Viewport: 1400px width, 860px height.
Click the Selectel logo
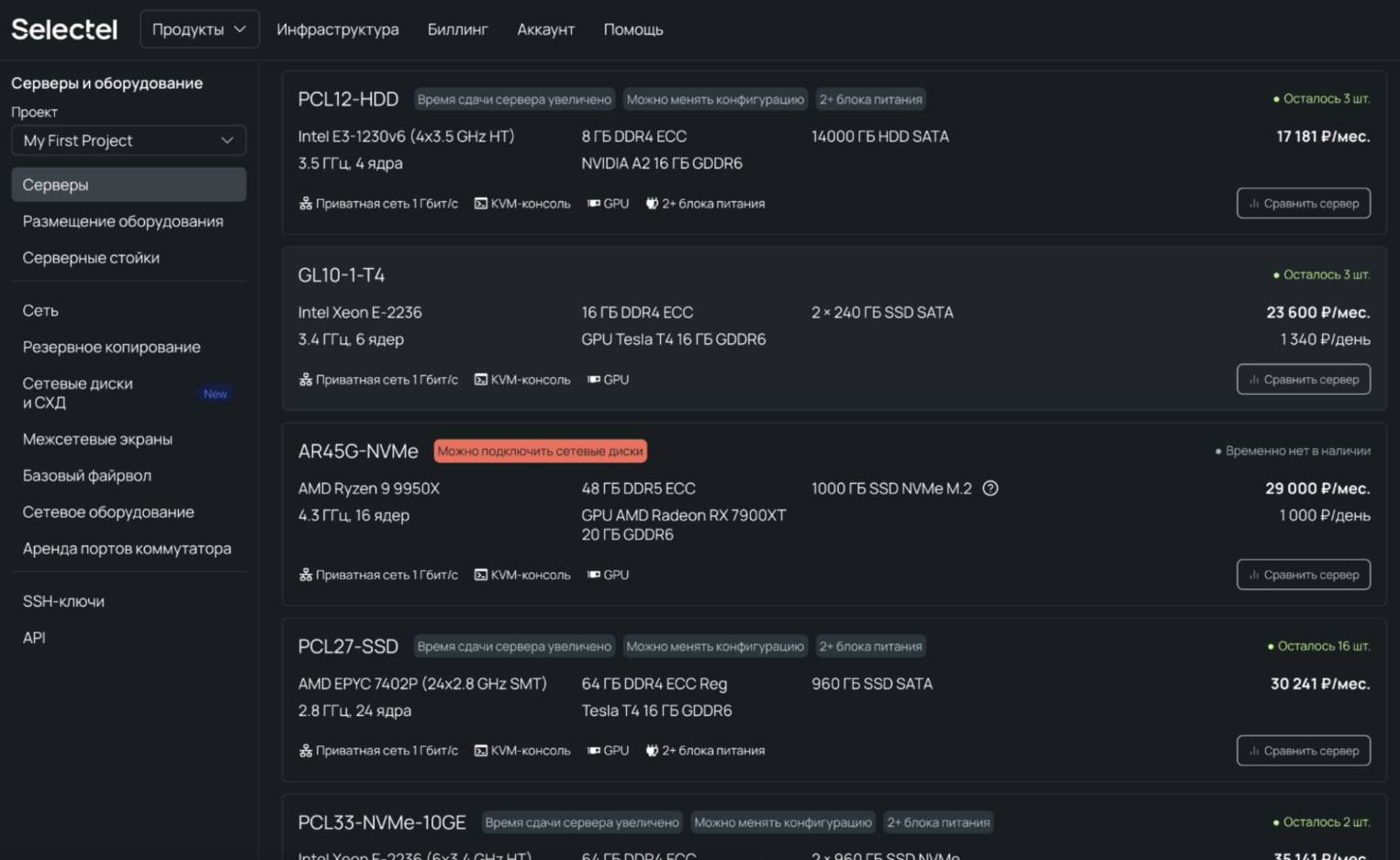click(64, 29)
